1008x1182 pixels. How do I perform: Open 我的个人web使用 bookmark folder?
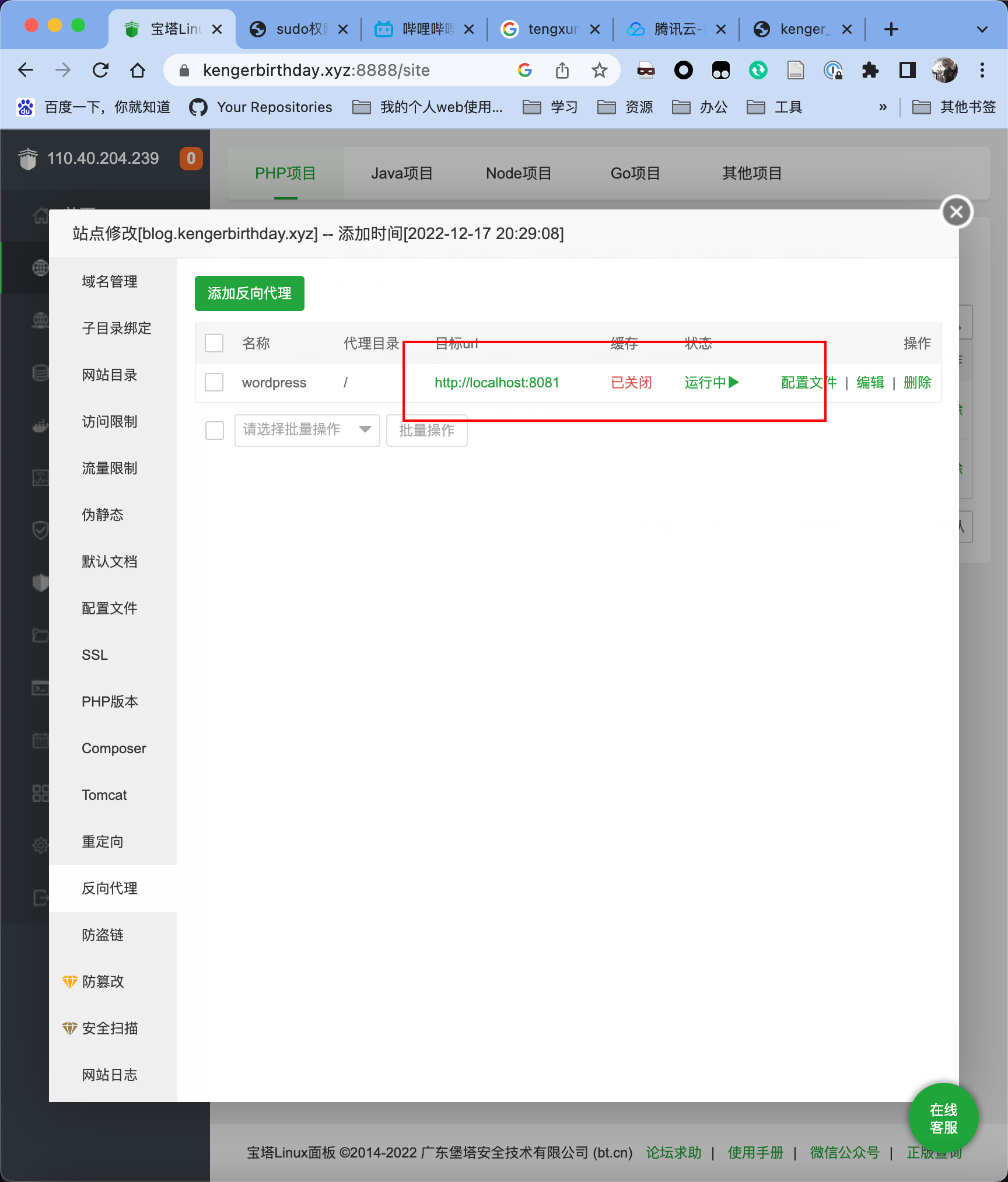[428, 107]
